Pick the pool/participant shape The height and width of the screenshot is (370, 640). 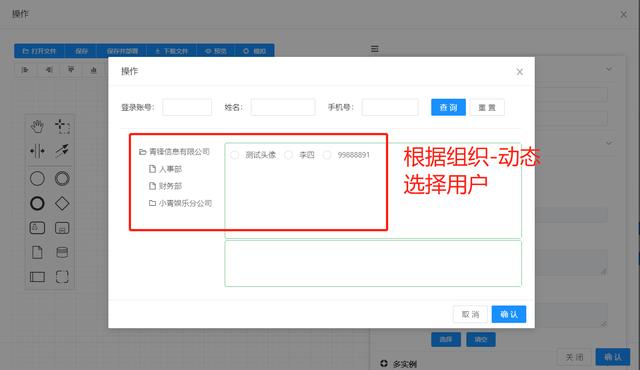pyautogui.click(x=37, y=277)
